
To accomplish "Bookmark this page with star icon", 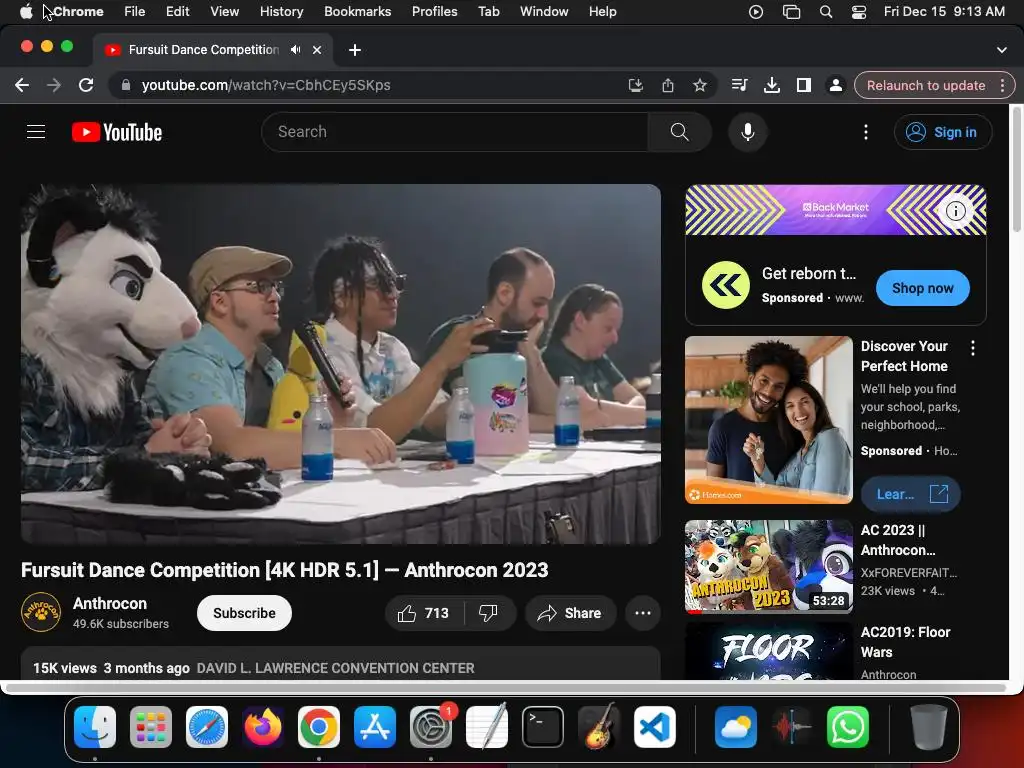I will (699, 85).
